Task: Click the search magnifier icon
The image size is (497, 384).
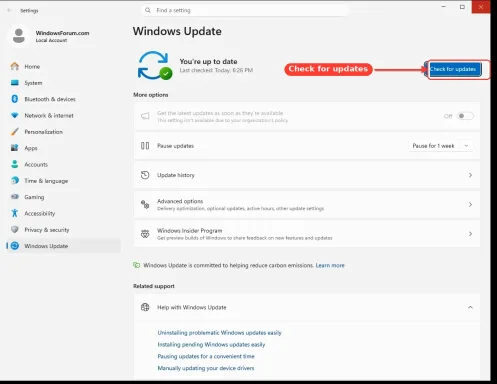Action: pos(148,10)
